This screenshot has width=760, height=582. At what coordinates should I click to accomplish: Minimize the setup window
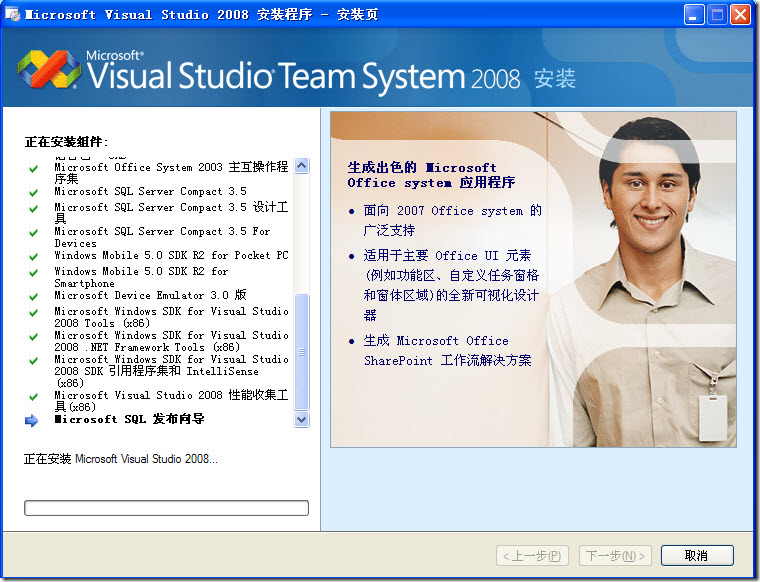[x=694, y=15]
